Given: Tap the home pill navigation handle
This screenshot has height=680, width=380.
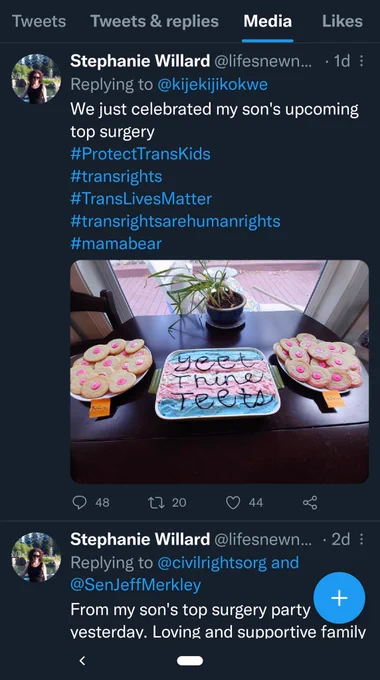Looking at the screenshot, I should click(x=190, y=660).
